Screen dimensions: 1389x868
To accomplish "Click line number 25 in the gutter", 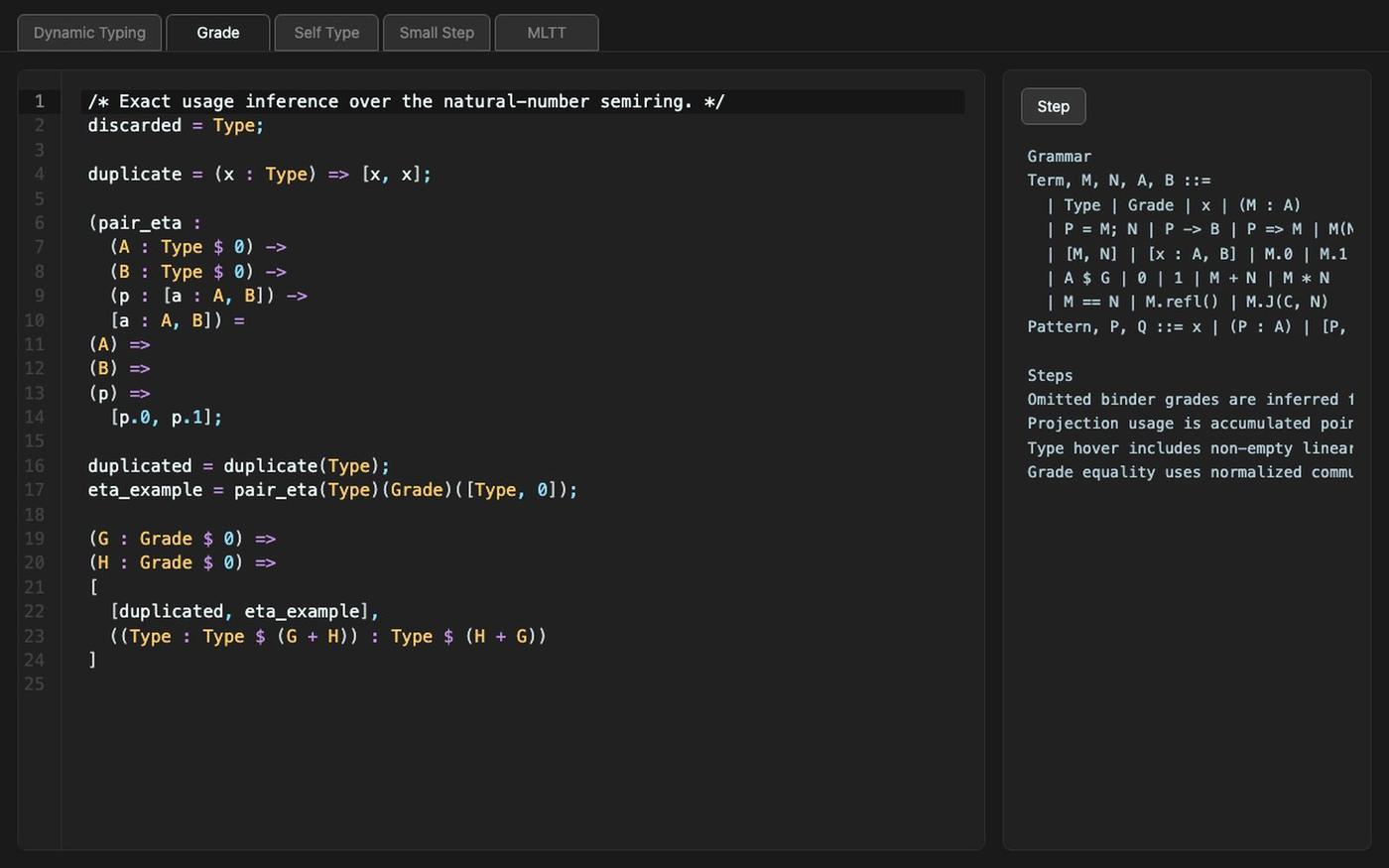I will (x=34, y=684).
